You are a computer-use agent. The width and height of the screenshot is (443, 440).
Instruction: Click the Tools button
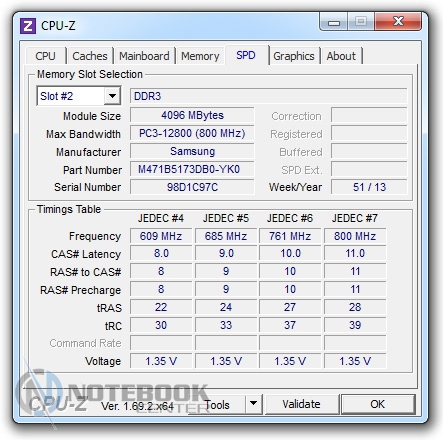click(217, 405)
